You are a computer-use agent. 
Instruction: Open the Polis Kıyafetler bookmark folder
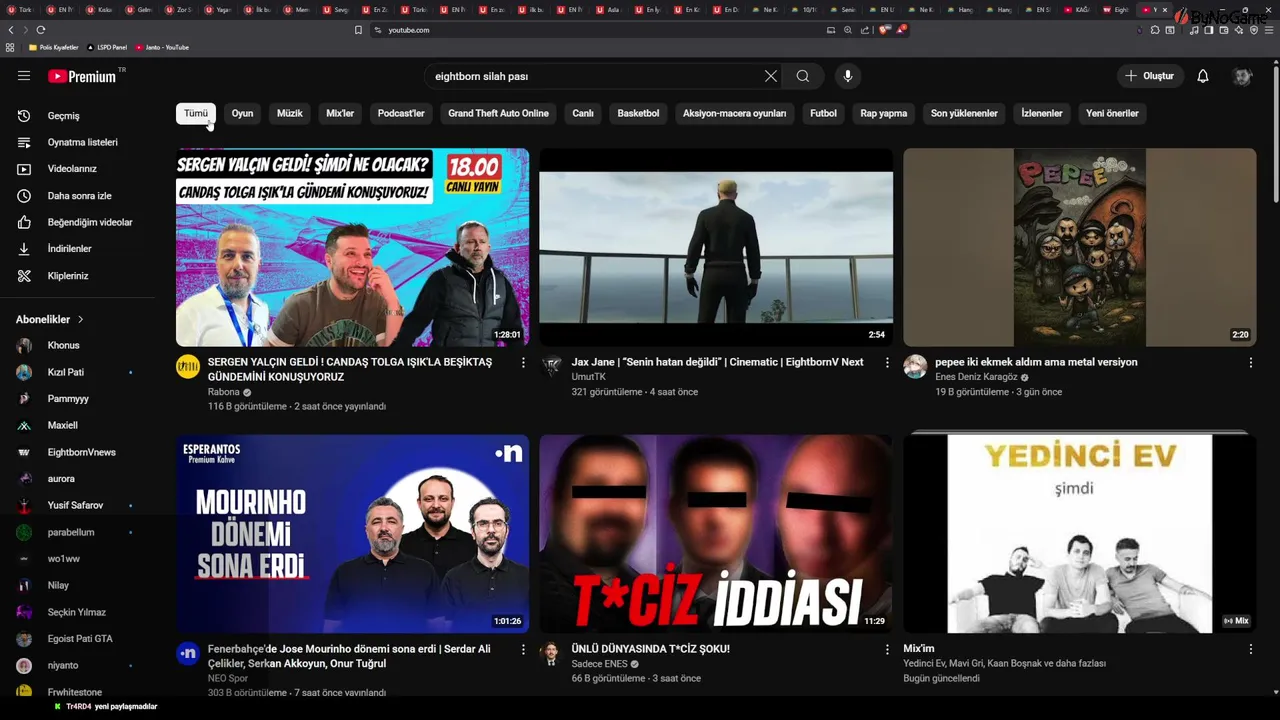pos(54,47)
